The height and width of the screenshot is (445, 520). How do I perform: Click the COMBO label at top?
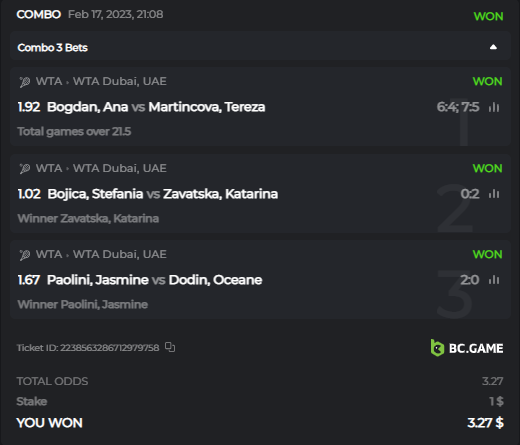tap(39, 14)
